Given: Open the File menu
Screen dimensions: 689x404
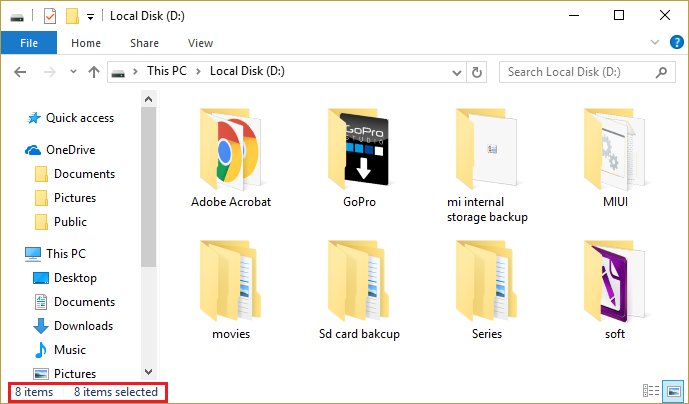Looking at the screenshot, I should [x=30, y=43].
